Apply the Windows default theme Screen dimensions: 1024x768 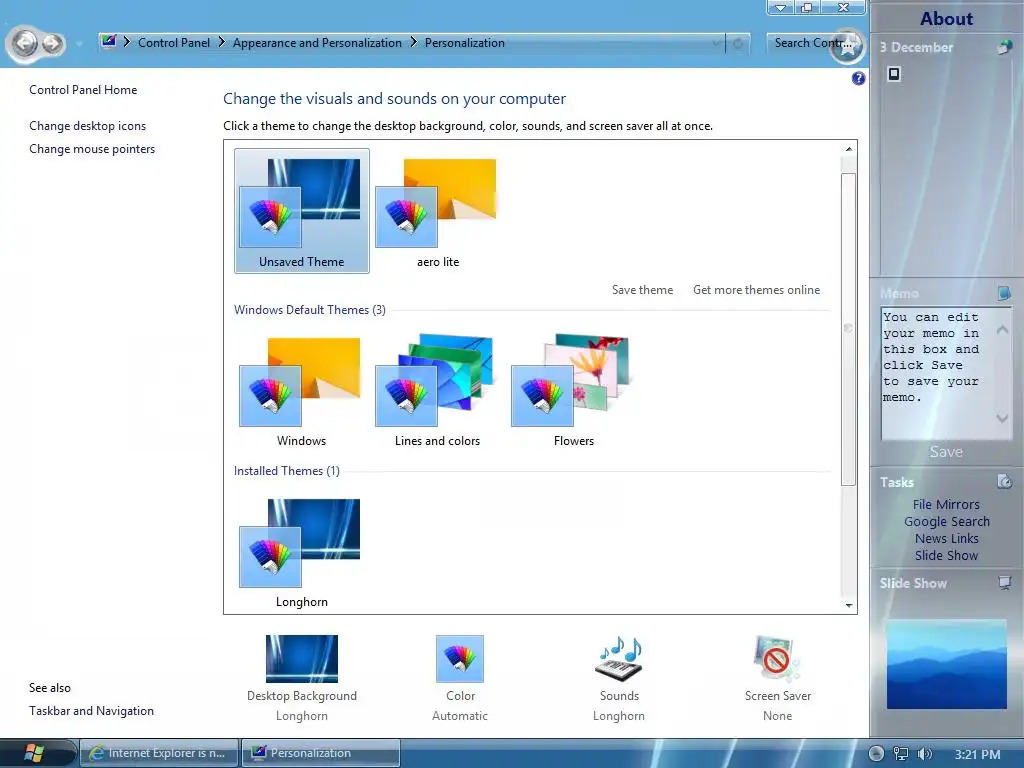[301, 391]
